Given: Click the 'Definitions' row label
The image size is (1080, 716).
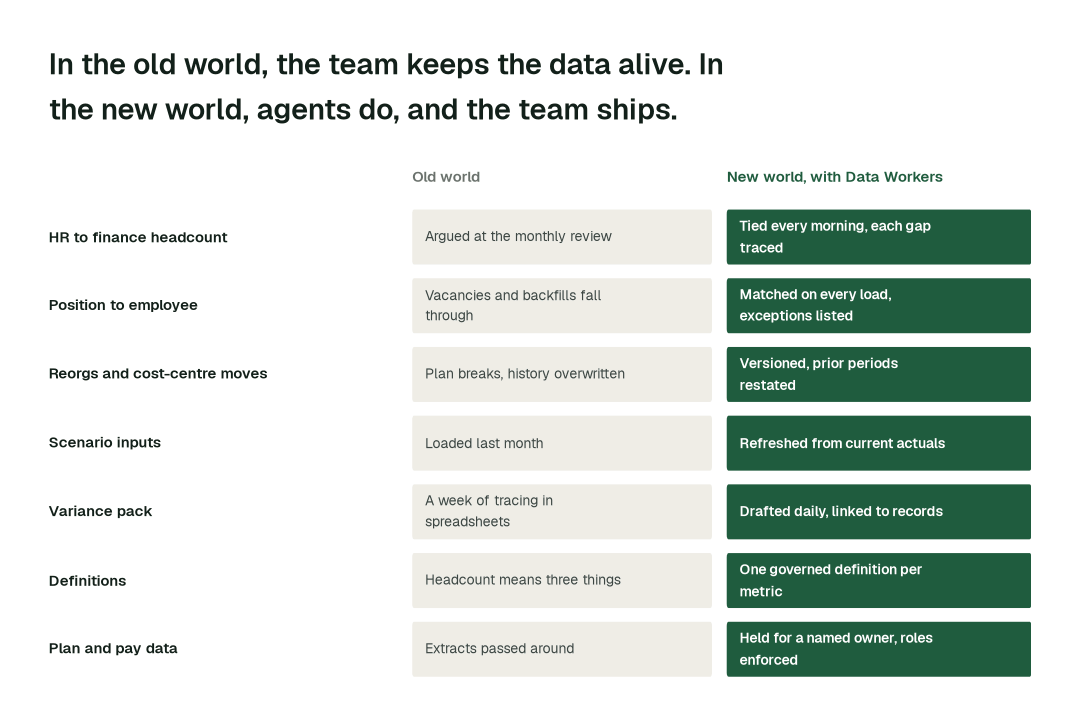Looking at the screenshot, I should [87, 580].
